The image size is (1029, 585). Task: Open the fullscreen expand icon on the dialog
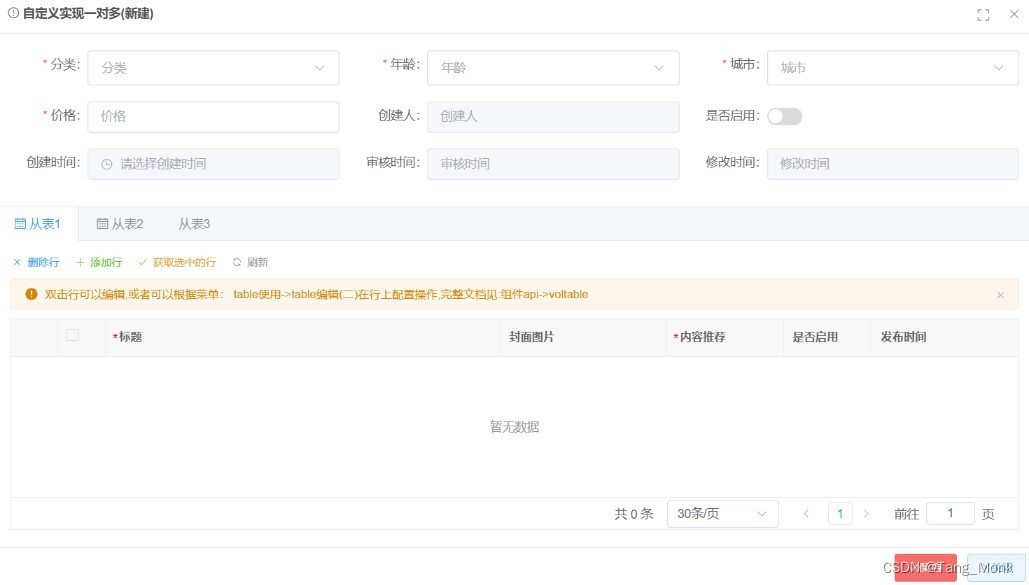tap(984, 15)
